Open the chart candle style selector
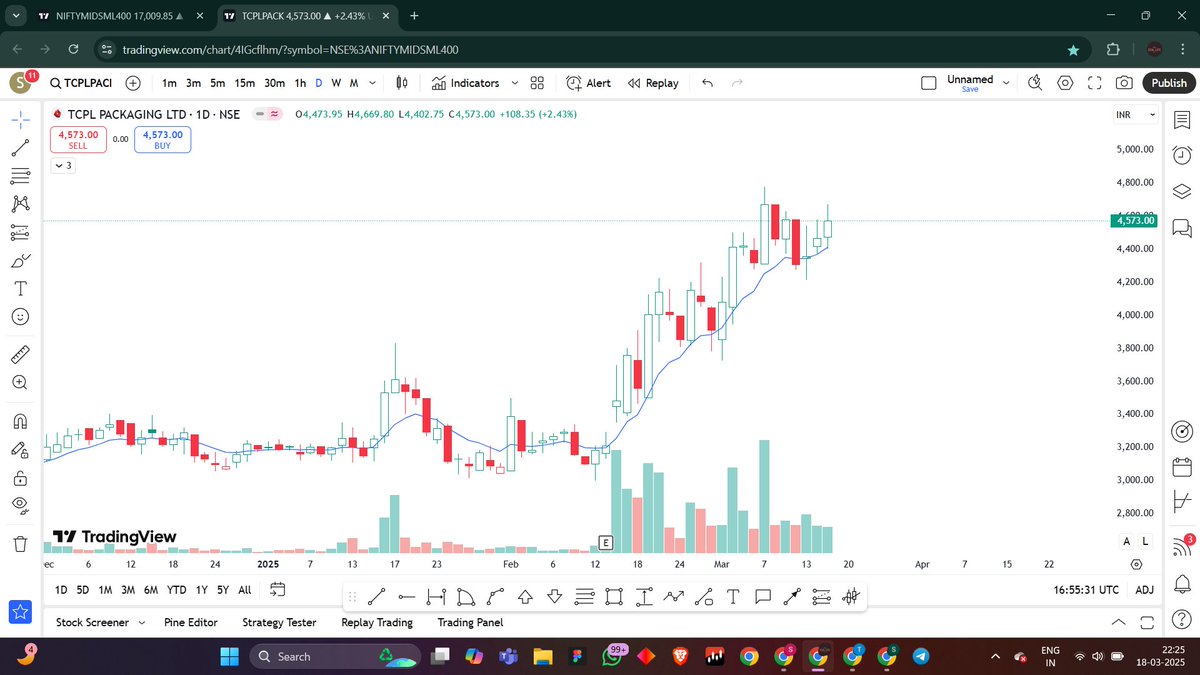This screenshot has height=675, width=1200. 401,83
